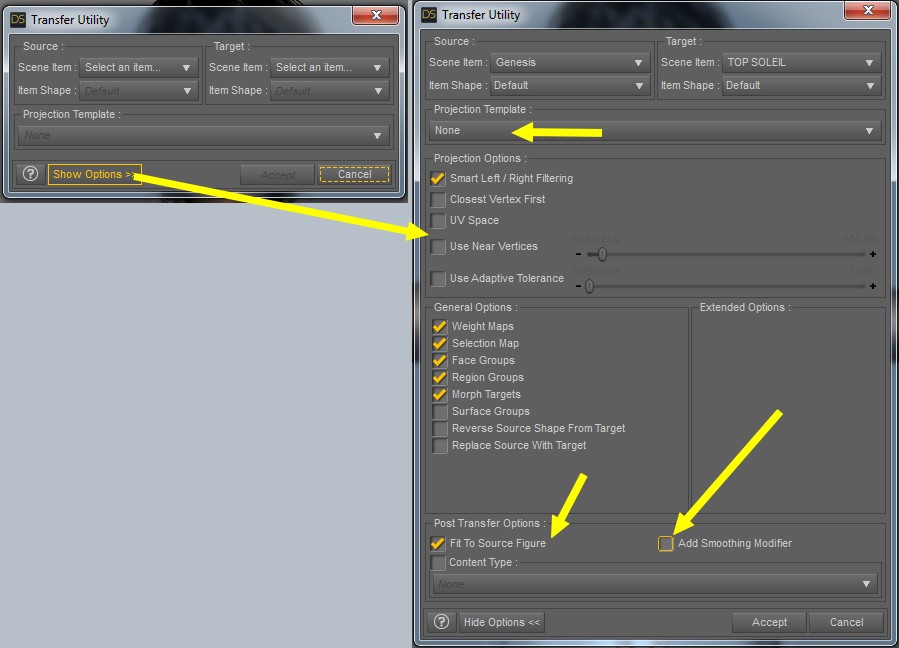The width and height of the screenshot is (899, 648).
Task: Toggle Smart Left / Right Filtering checkbox
Action: point(438,178)
